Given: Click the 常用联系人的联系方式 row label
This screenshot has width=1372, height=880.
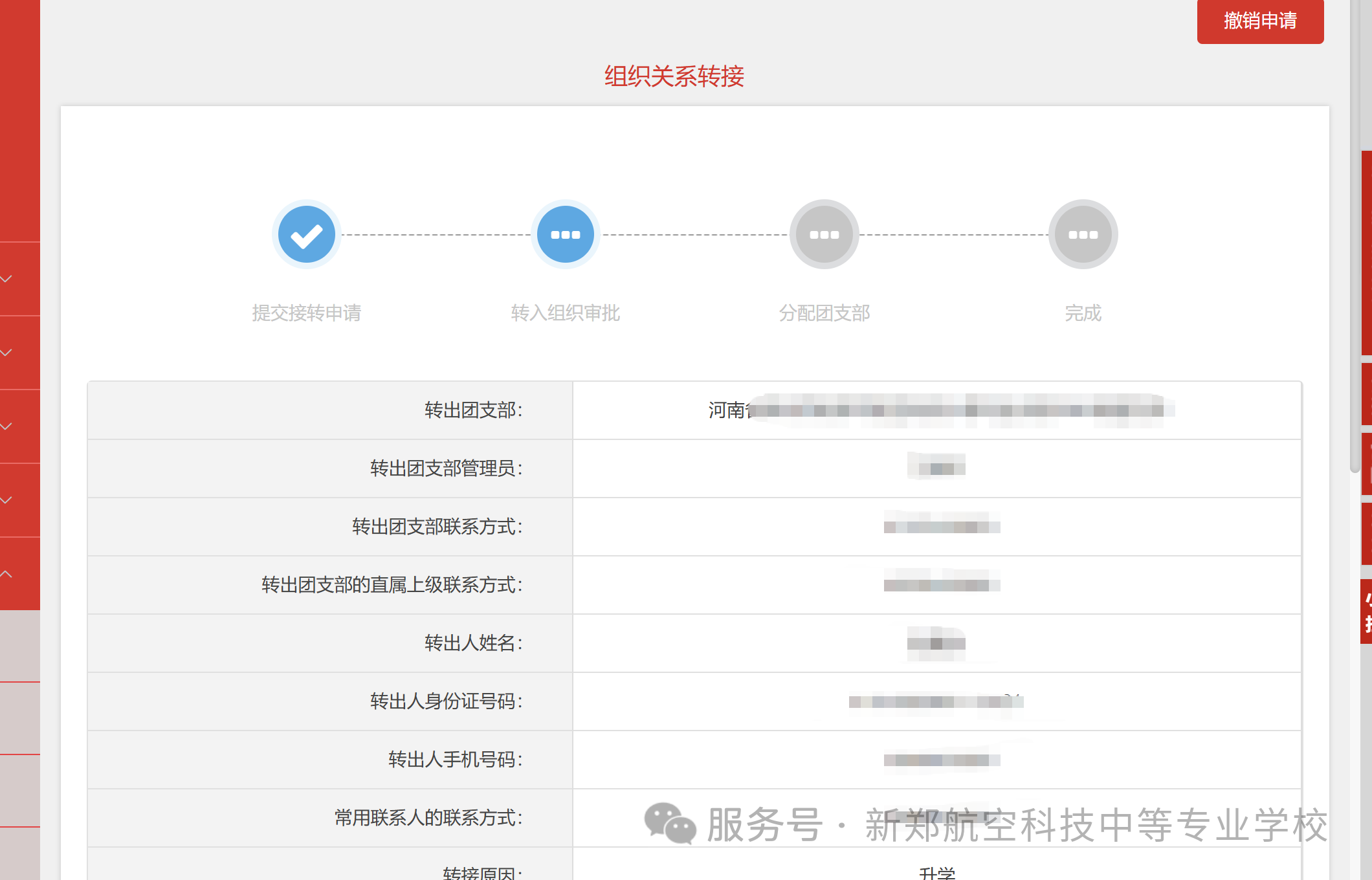Looking at the screenshot, I should click(428, 818).
